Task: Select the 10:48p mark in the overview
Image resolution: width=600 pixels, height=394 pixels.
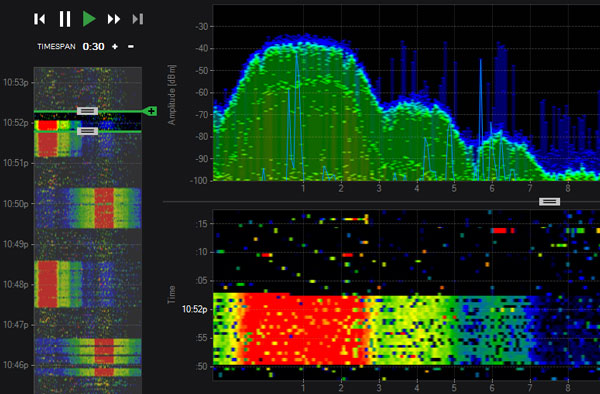Action: 16,285
